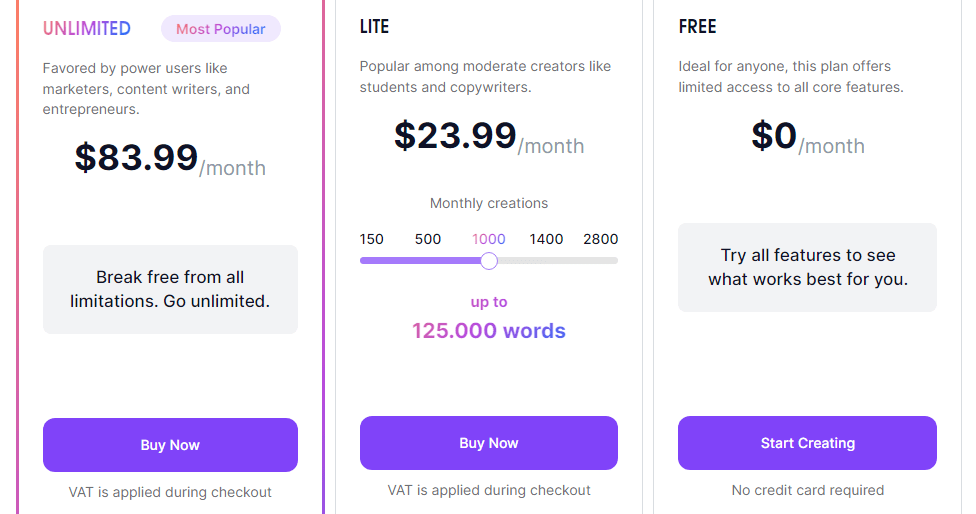Click the $23.99 monthly price
The height and width of the screenshot is (514, 976).
point(456,136)
